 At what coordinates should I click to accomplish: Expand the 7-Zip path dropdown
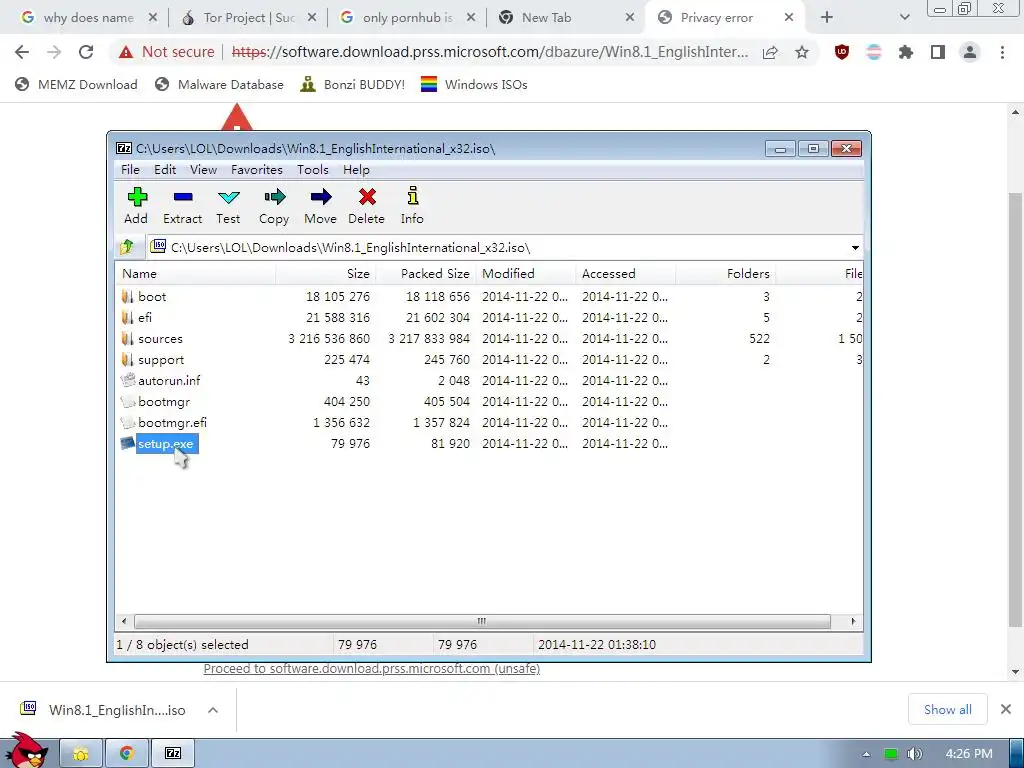point(855,248)
